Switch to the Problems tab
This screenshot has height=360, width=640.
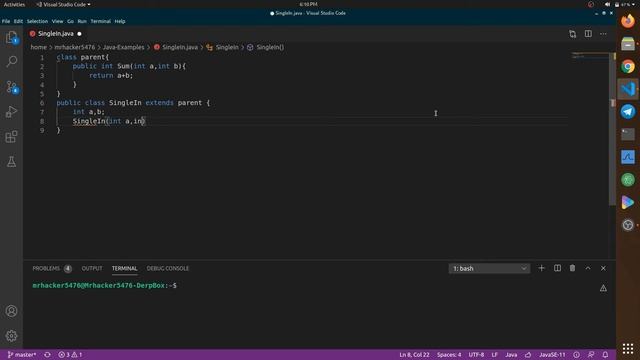52,269
